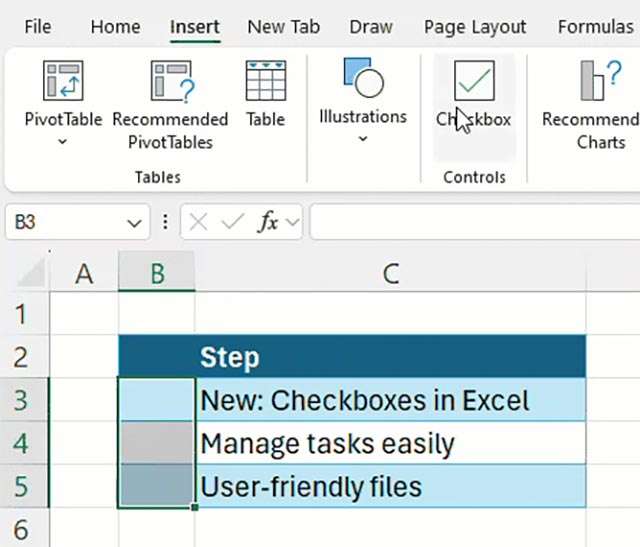
Task: Select column A header
Action: [x=84, y=273]
